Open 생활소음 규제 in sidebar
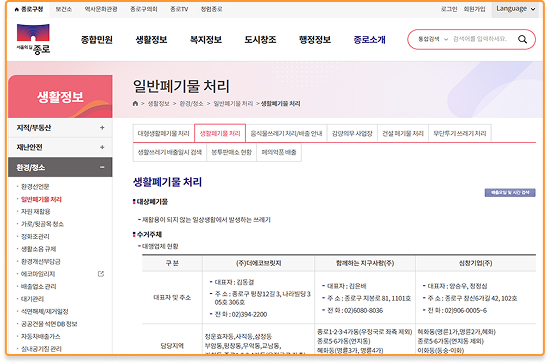This screenshot has height=364, width=549. 39,249
